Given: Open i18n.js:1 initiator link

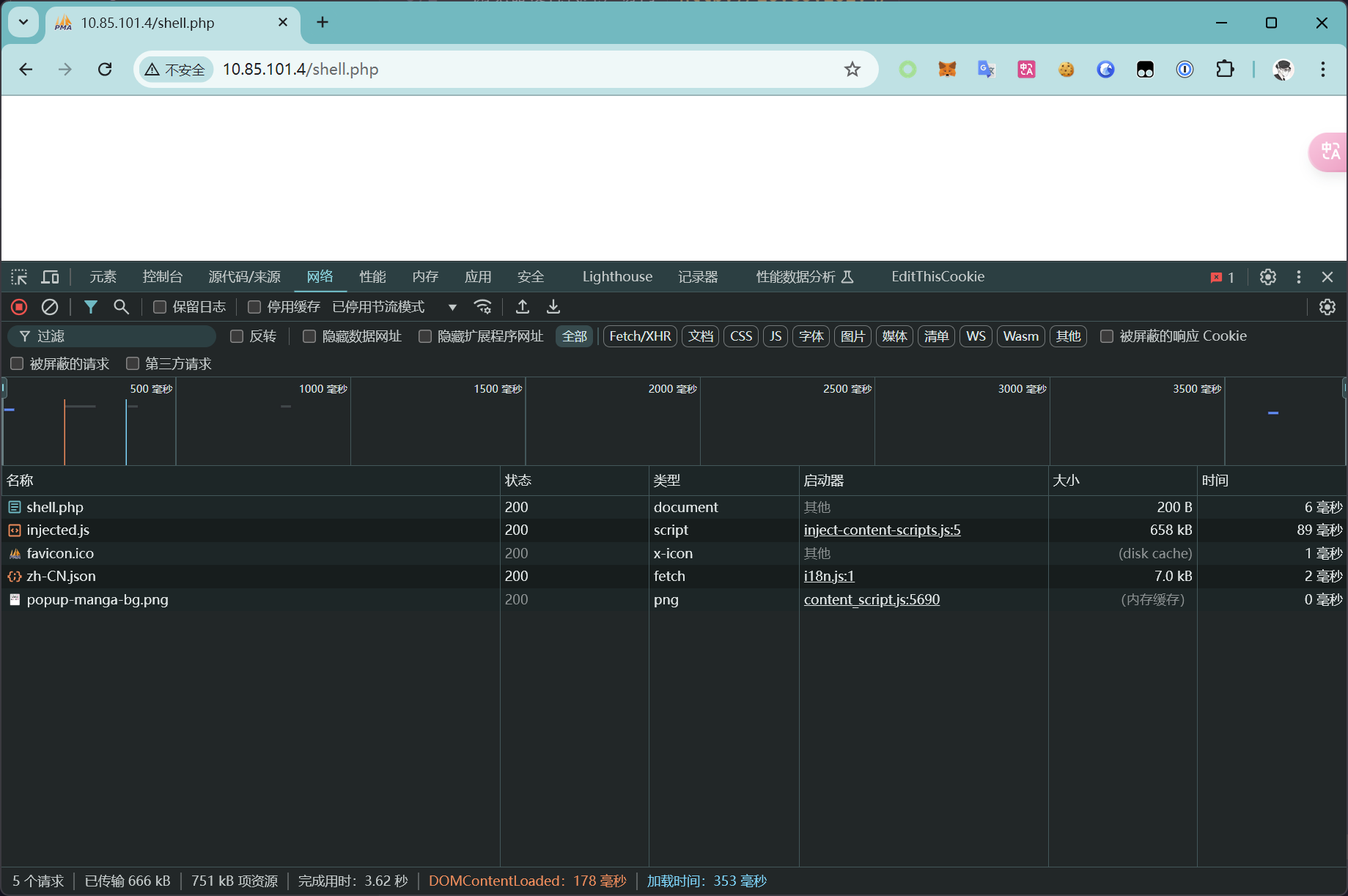Looking at the screenshot, I should click(829, 577).
